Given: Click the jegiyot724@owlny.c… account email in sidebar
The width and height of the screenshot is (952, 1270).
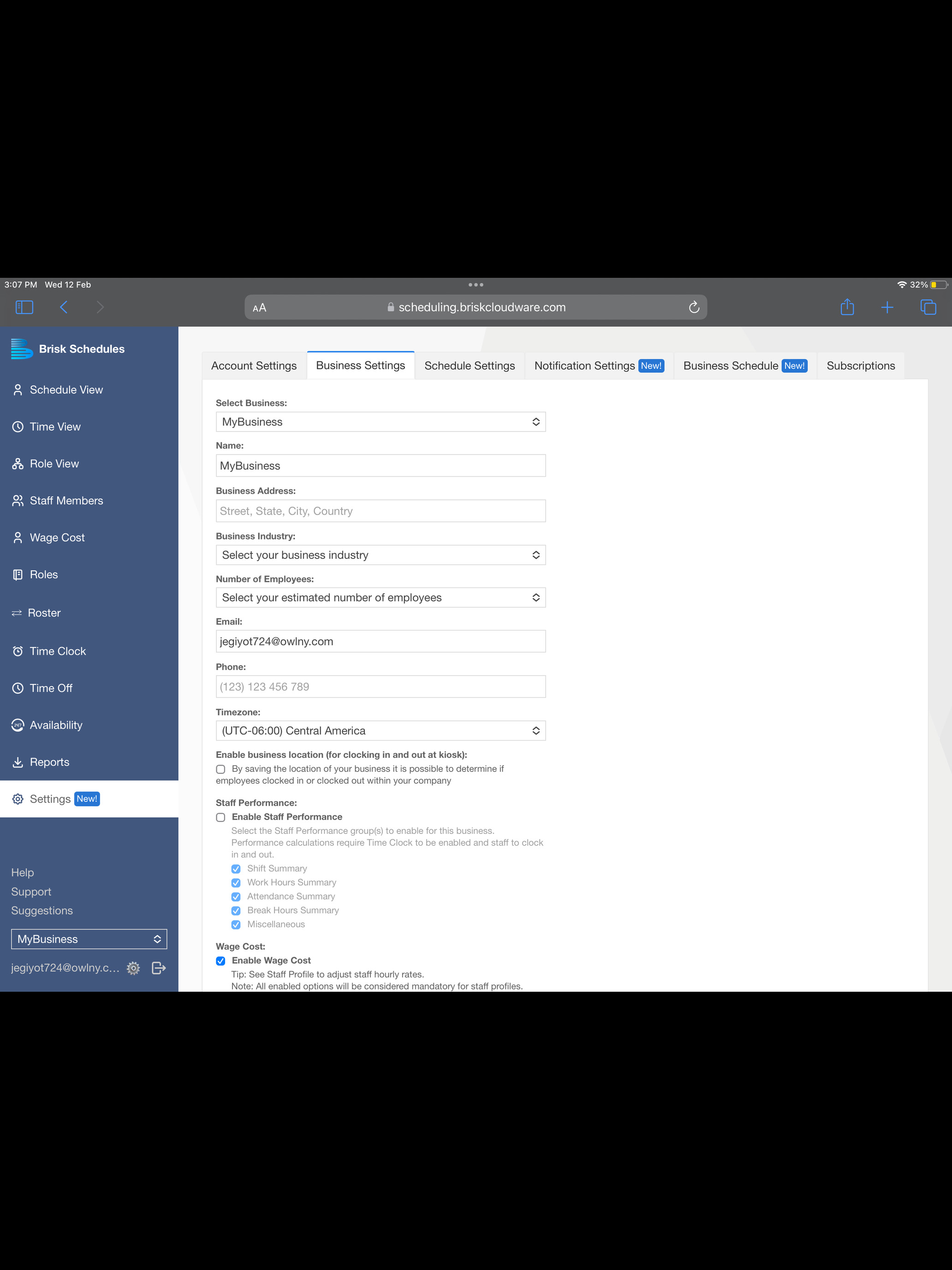Looking at the screenshot, I should pyautogui.click(x=65, y=968).
